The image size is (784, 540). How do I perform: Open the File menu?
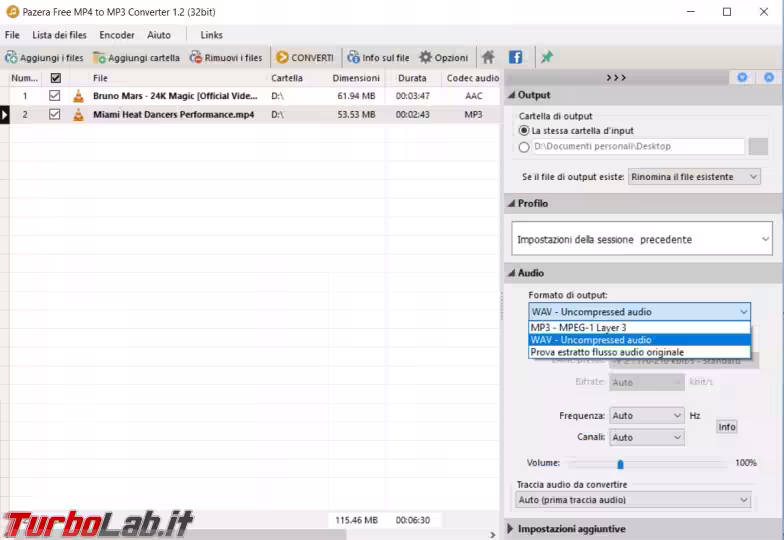pyautogui.click(x=12, y=35)
